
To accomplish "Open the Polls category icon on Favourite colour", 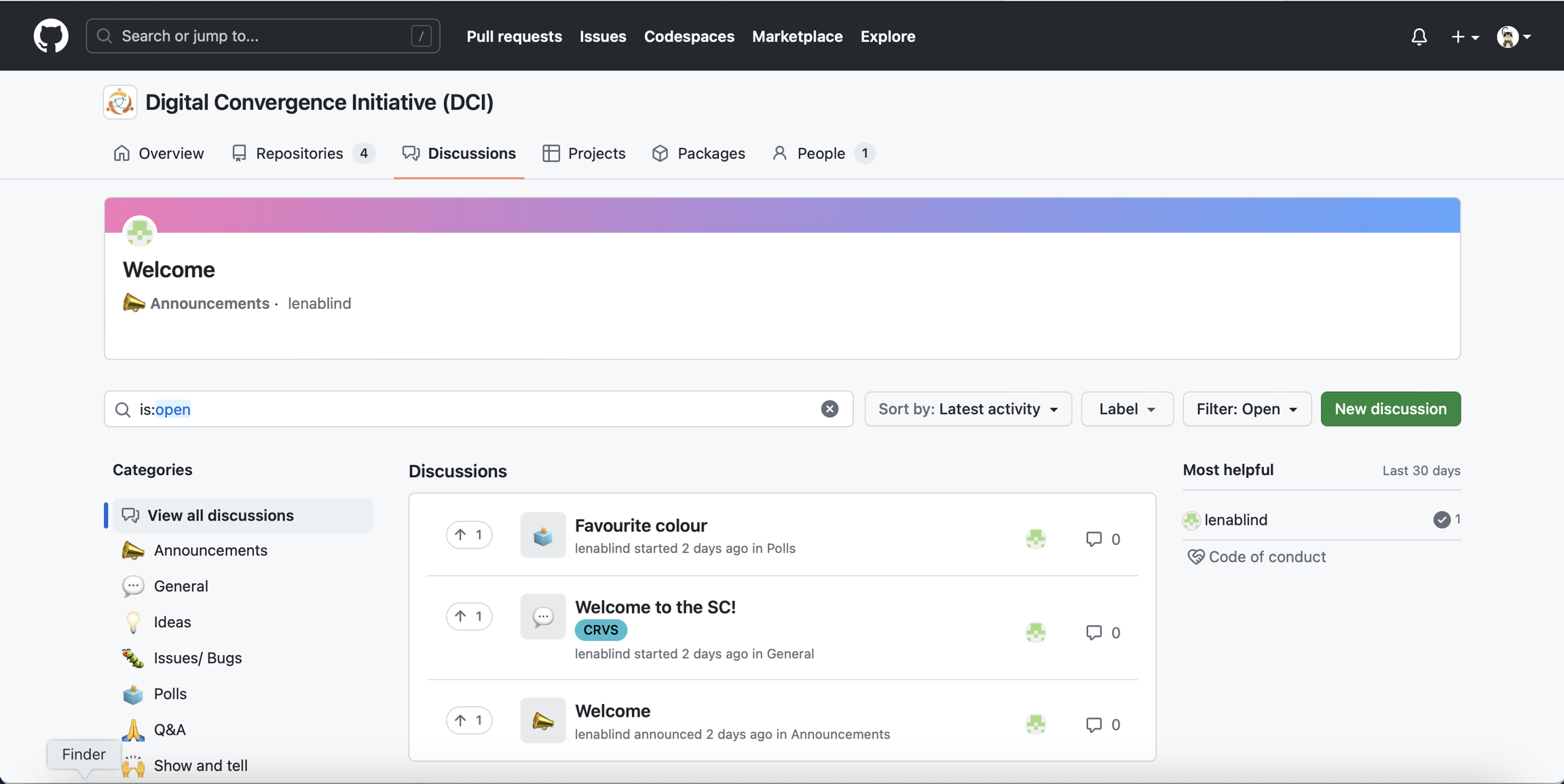I will [x=542, y=536].
